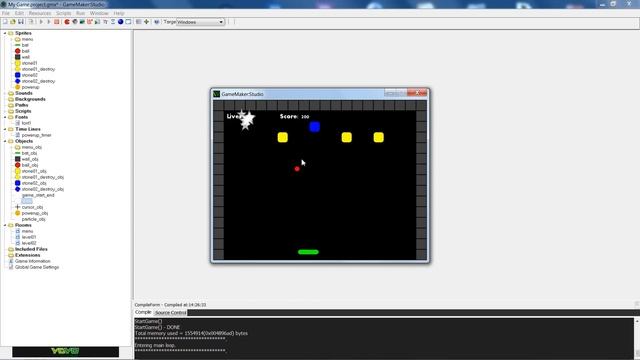Open Global Game Settings

coord(37,267)
